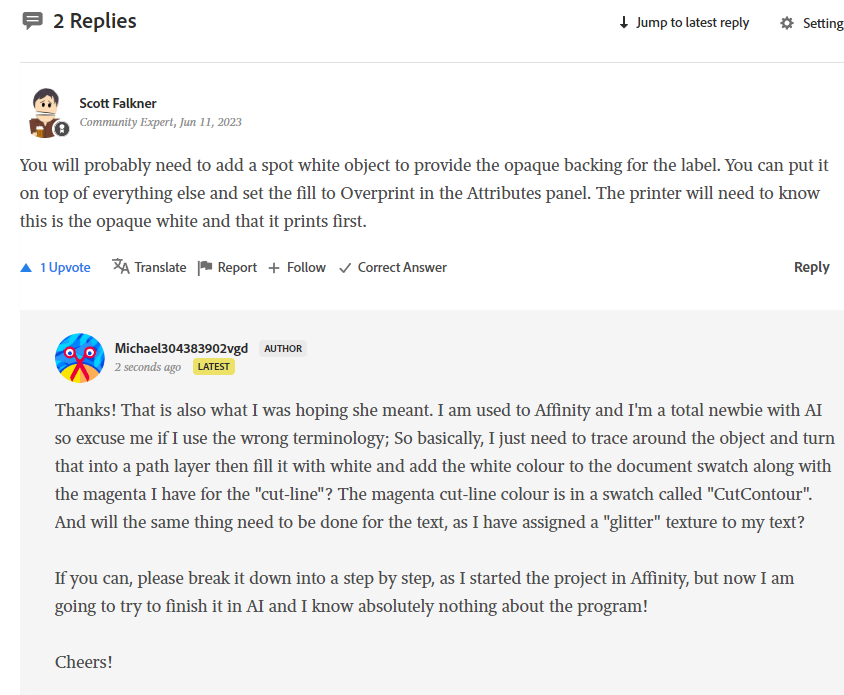Follow Scott Falkner's reply

[x=306, y=267]
